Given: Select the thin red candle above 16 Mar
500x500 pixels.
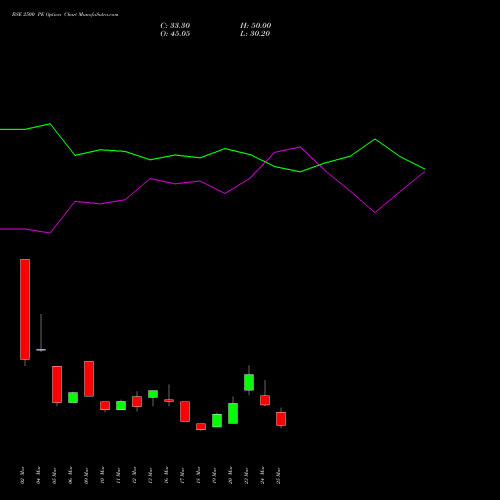Looking at the screenshot, I should [x=169, y=400].
